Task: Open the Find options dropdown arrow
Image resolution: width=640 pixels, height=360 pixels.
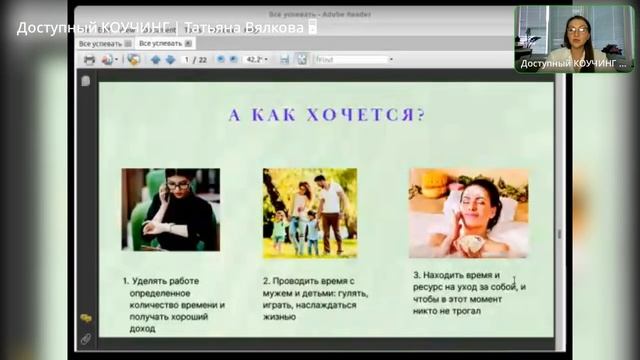Action: pyautogui.click(x=391, y=60)
